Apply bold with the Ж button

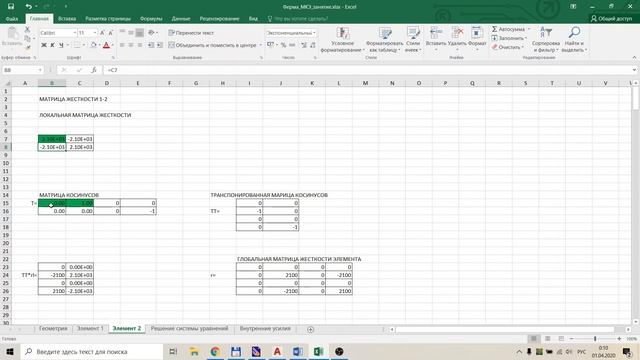[x=44, y=45]
